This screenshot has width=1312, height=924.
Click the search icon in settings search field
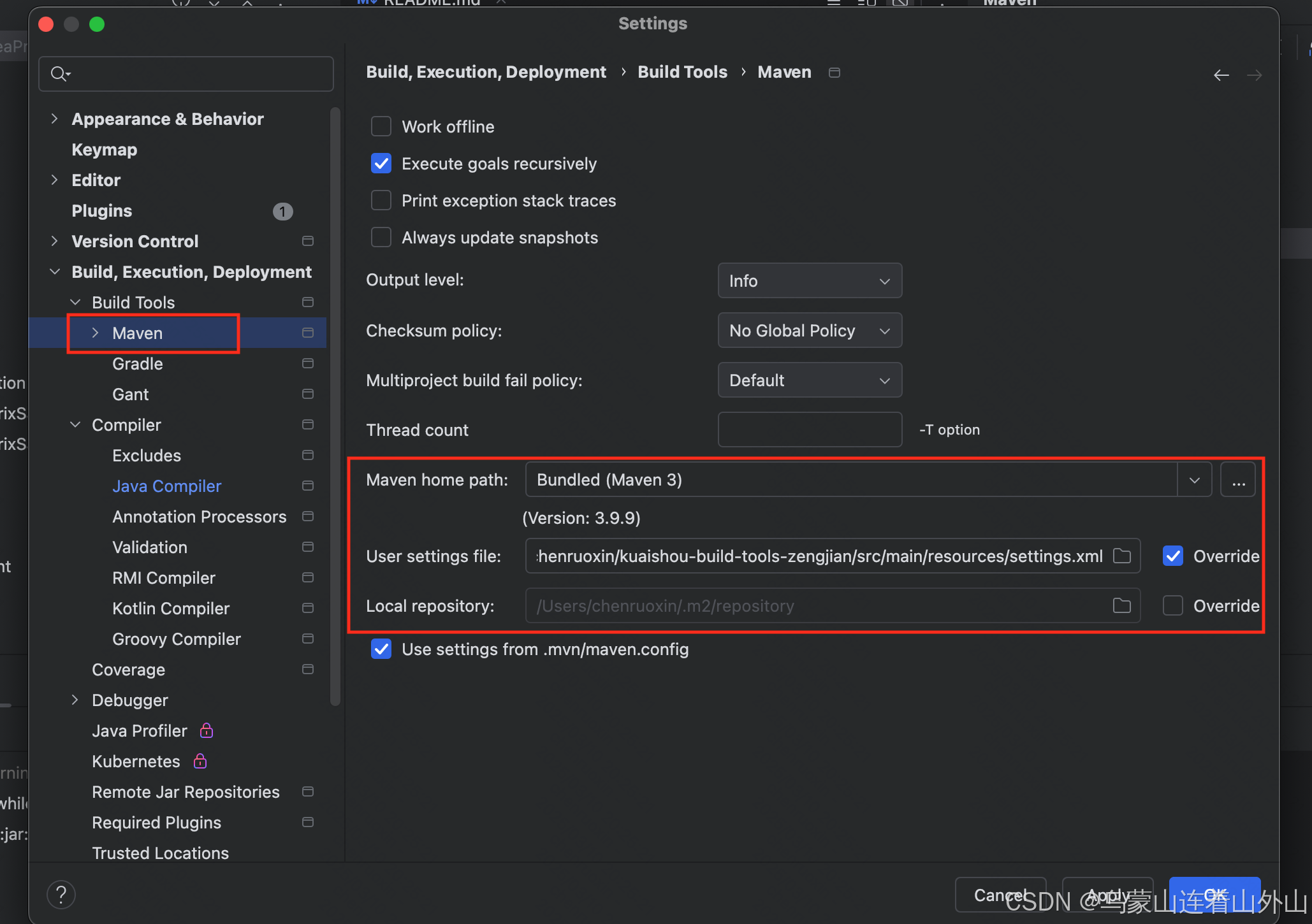tap(60, 74)
